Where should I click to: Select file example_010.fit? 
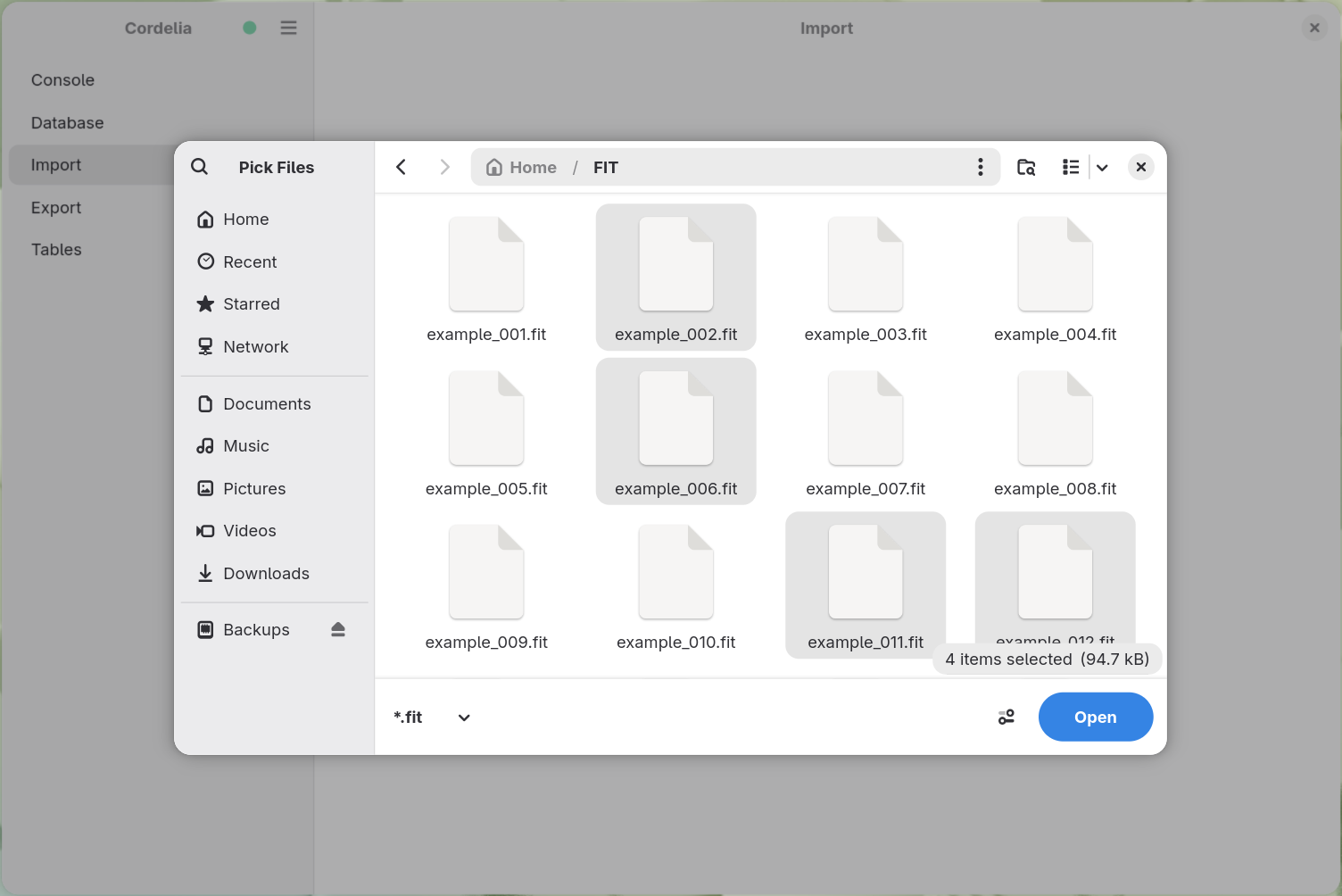(676, 585)
